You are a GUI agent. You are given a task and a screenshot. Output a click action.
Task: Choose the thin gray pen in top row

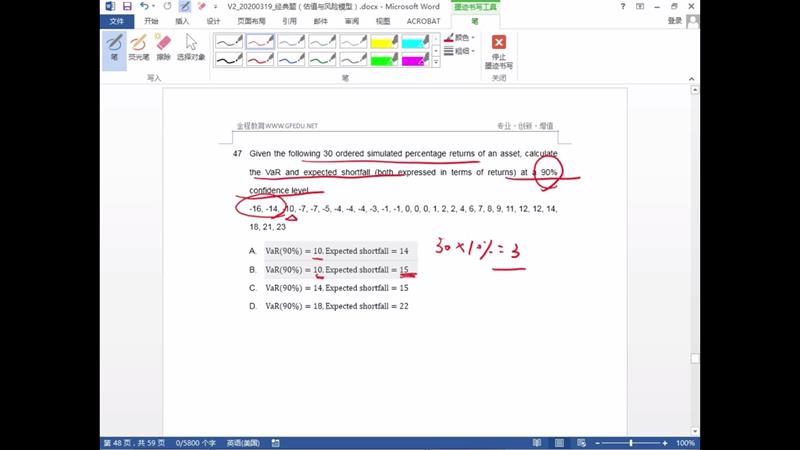pos(353,41)
